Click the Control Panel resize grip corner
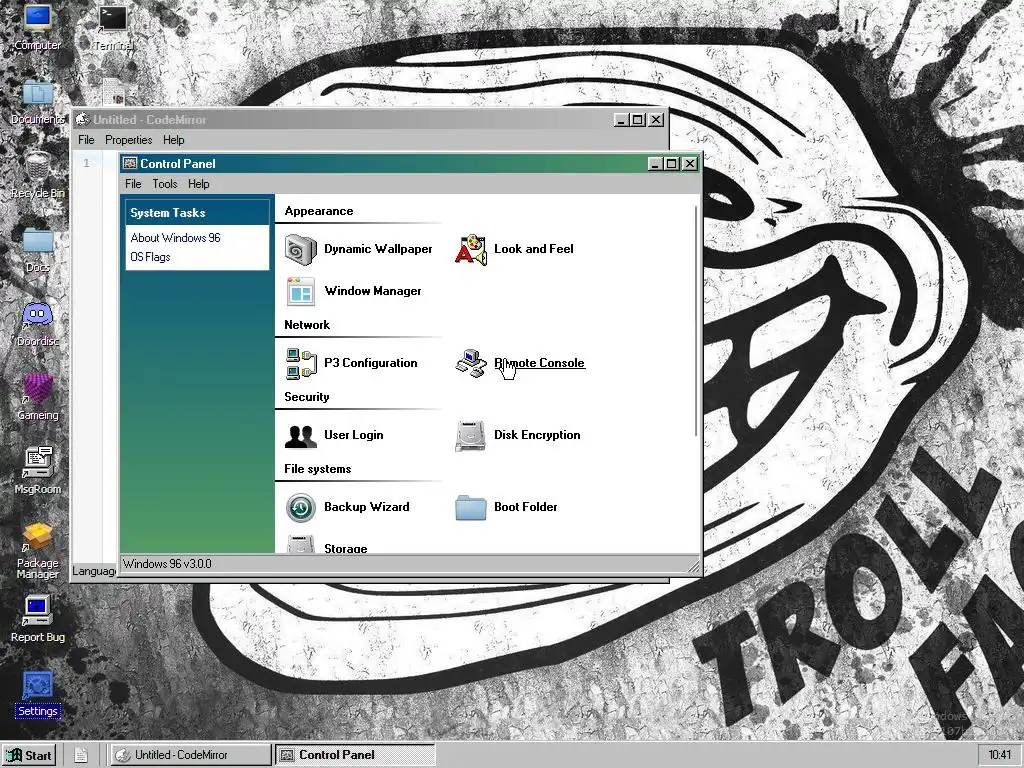Image resolution: width=1024 pixels, height=768 pixels. [694, 567]
